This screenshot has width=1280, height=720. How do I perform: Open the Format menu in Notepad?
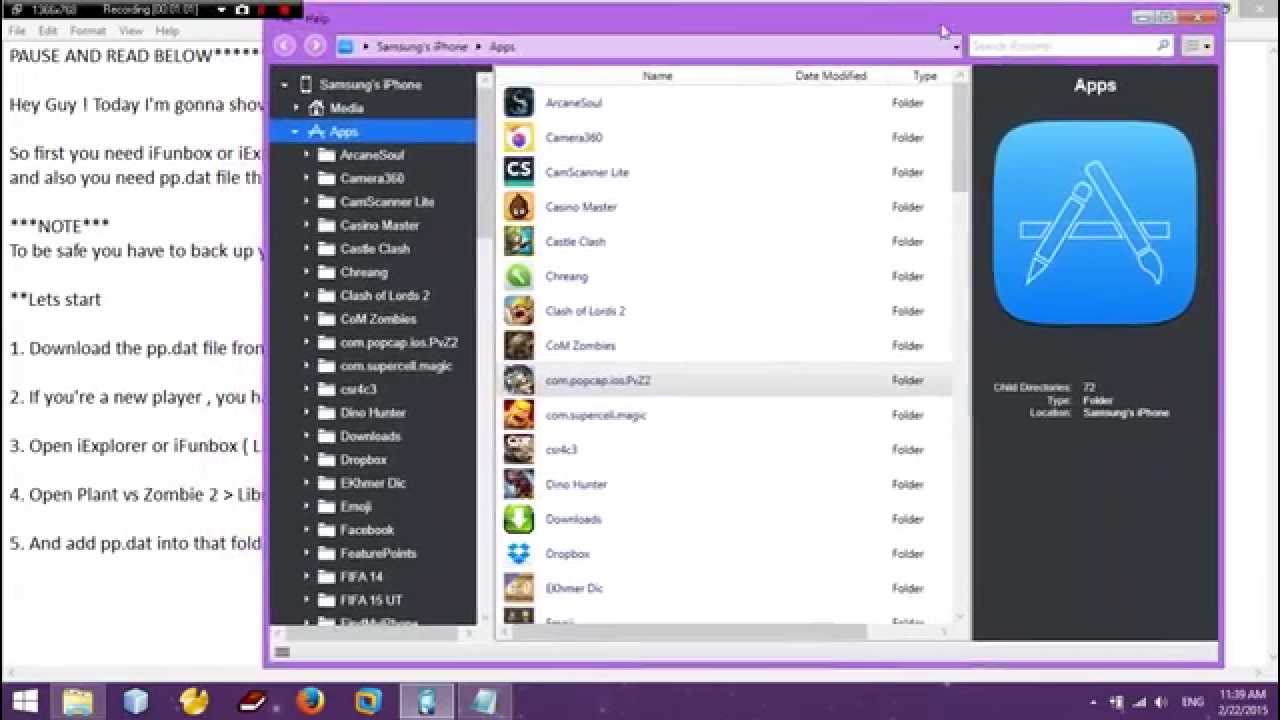(x=87, y=31)
